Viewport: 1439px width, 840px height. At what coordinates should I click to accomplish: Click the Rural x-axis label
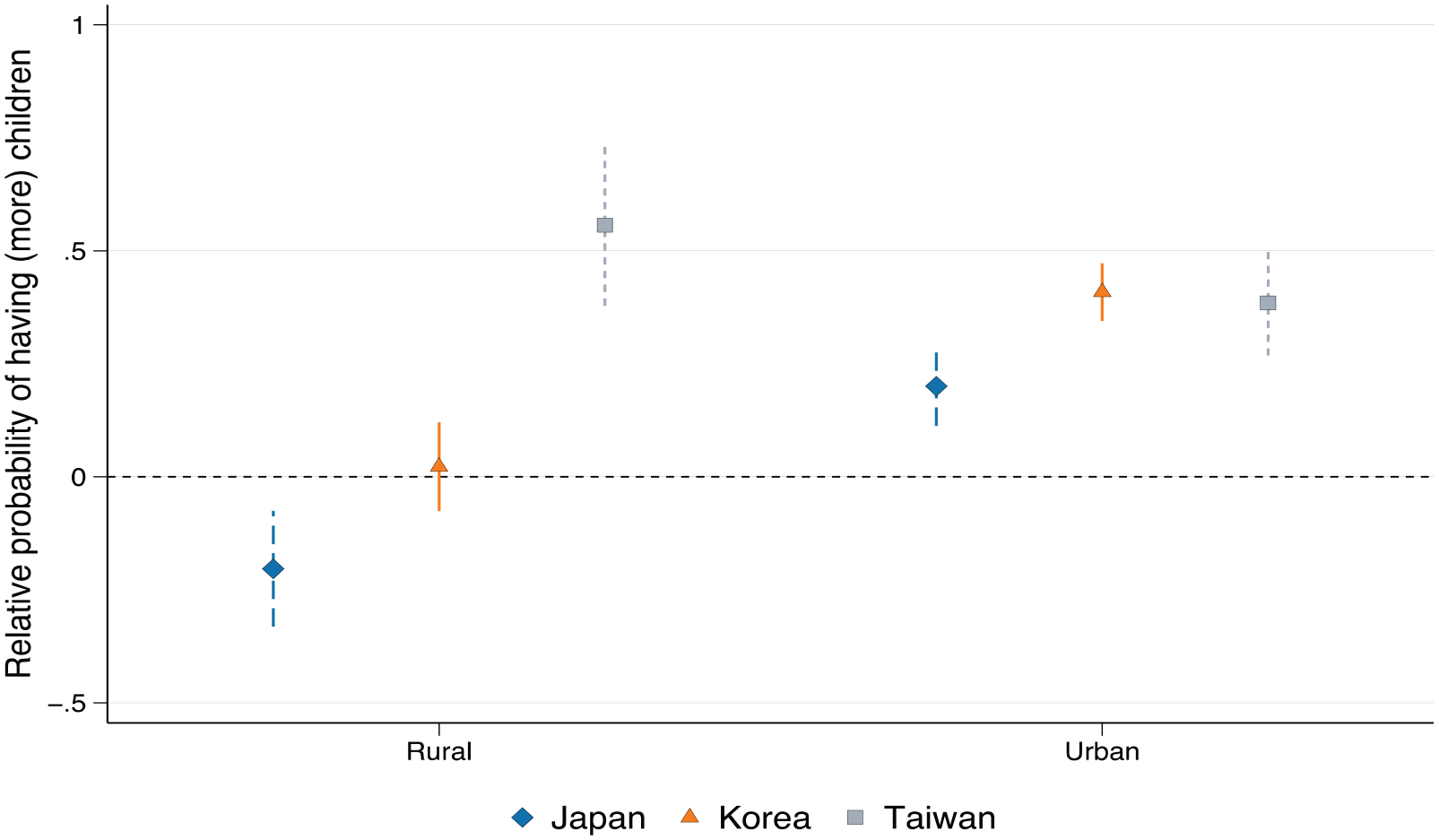pyautogui.click(x=438, y=751)
